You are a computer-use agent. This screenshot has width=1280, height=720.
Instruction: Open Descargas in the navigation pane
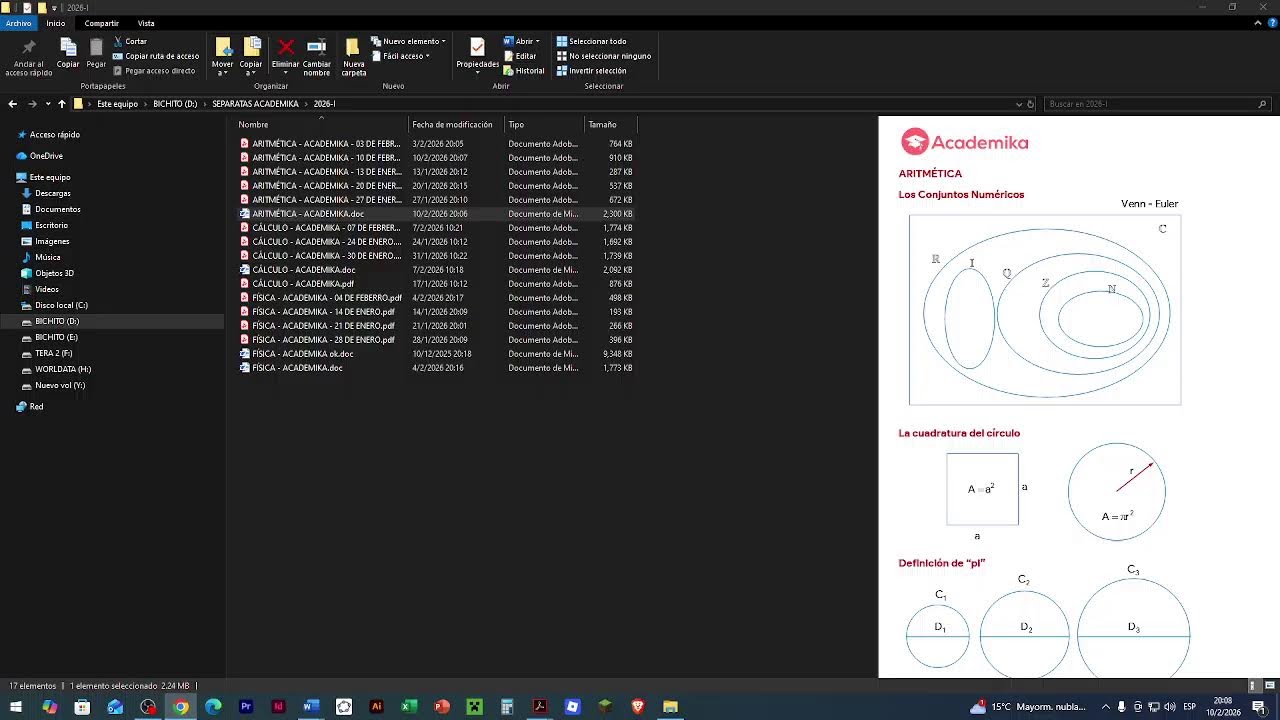(x=53, y=193)
